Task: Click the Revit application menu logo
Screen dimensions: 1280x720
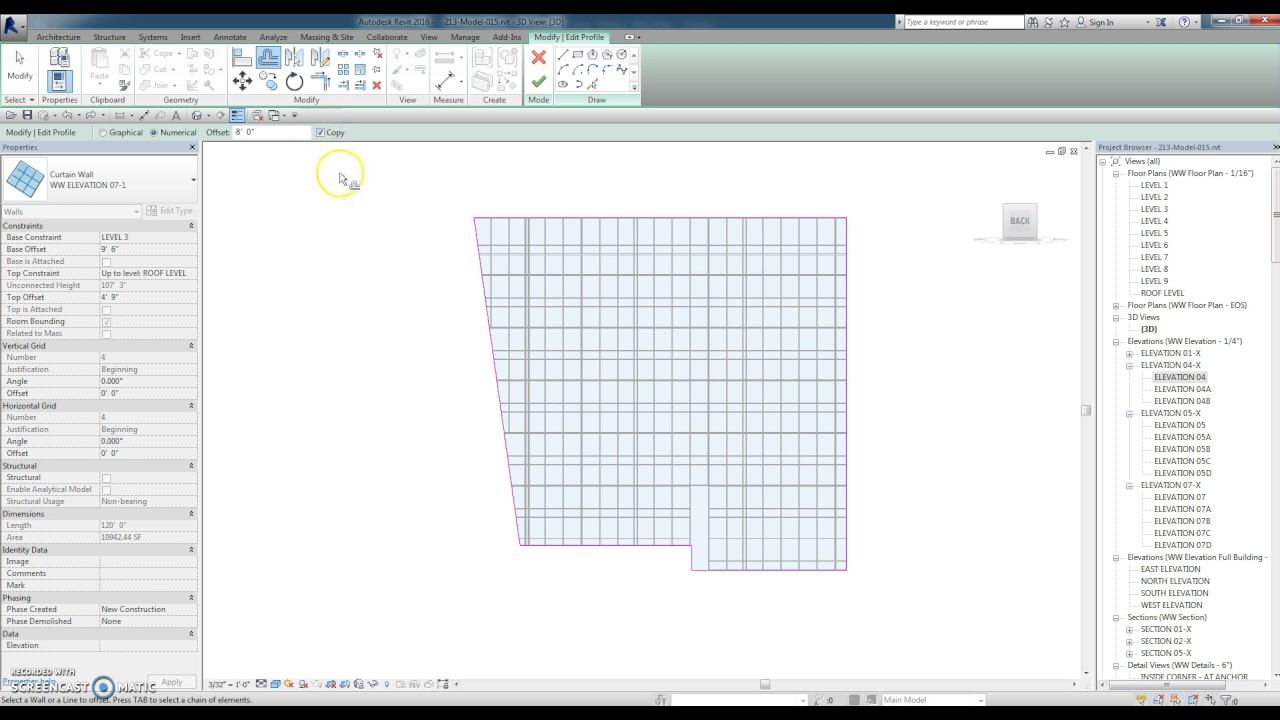Action: click(x=14, y=25)
